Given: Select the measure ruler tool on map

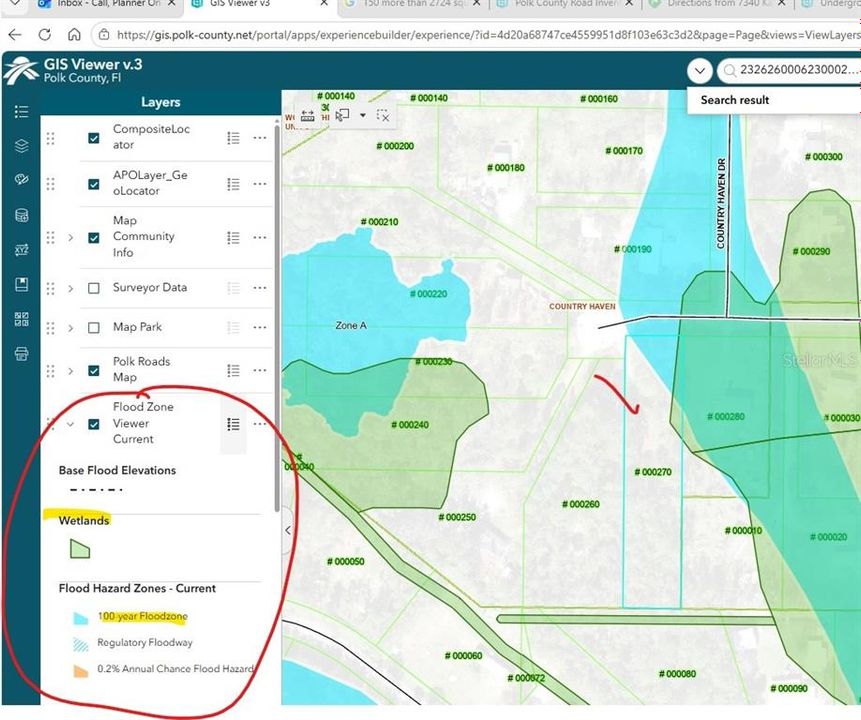Looking at the screenshot, I should click(x=308, y=116).
